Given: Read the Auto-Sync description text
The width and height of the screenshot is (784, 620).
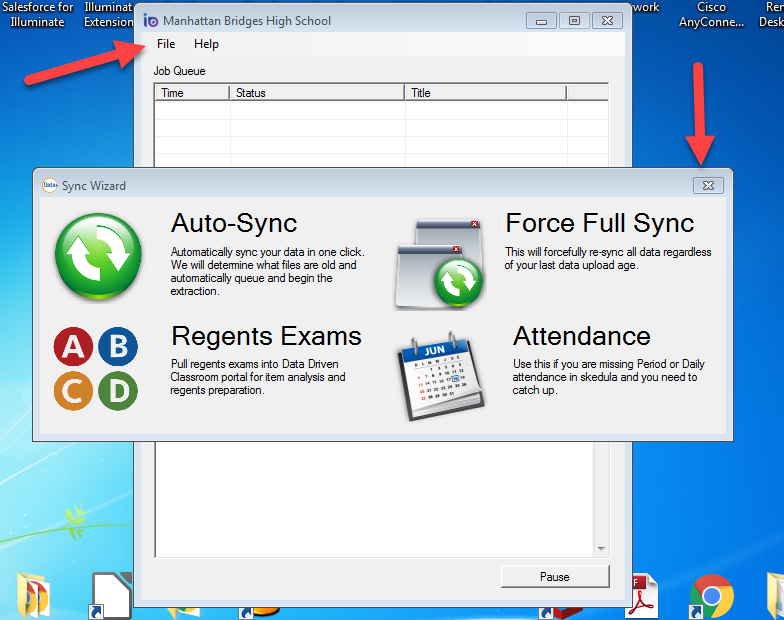Looking at the screenshot, I should (268, 272).
